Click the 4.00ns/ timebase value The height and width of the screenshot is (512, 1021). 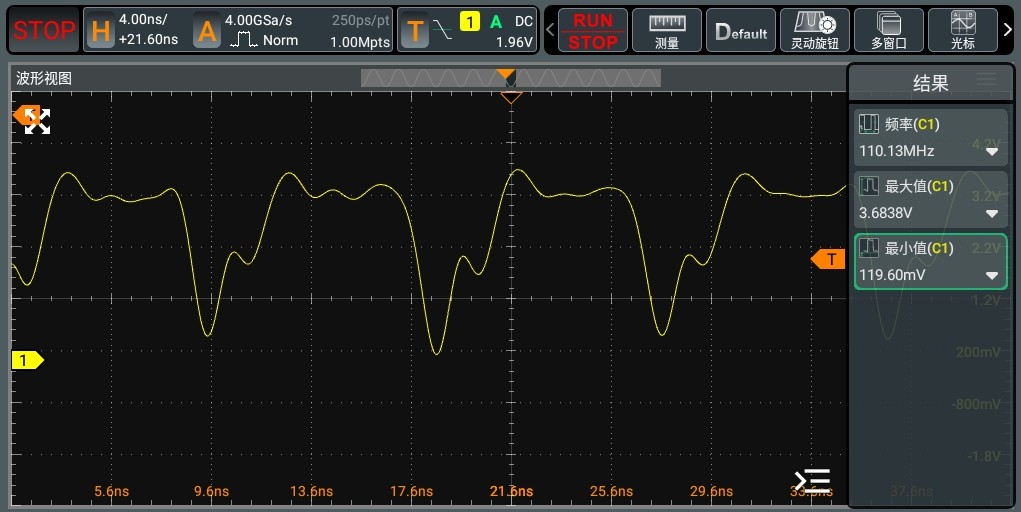tap(143, 20)
